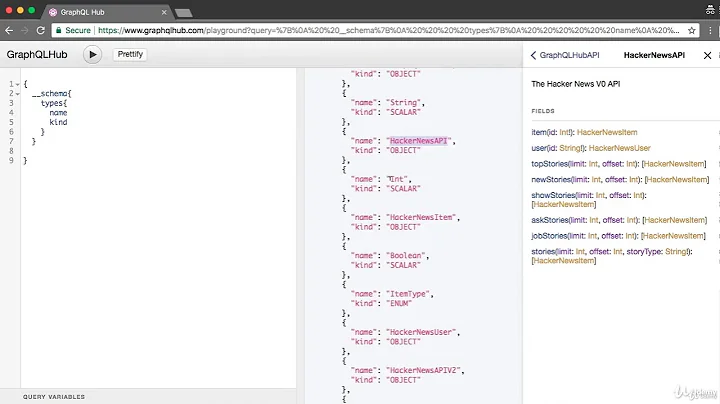Screen dimensions: 720x404
Task: Click the newStories field
Action: point(551,180)
